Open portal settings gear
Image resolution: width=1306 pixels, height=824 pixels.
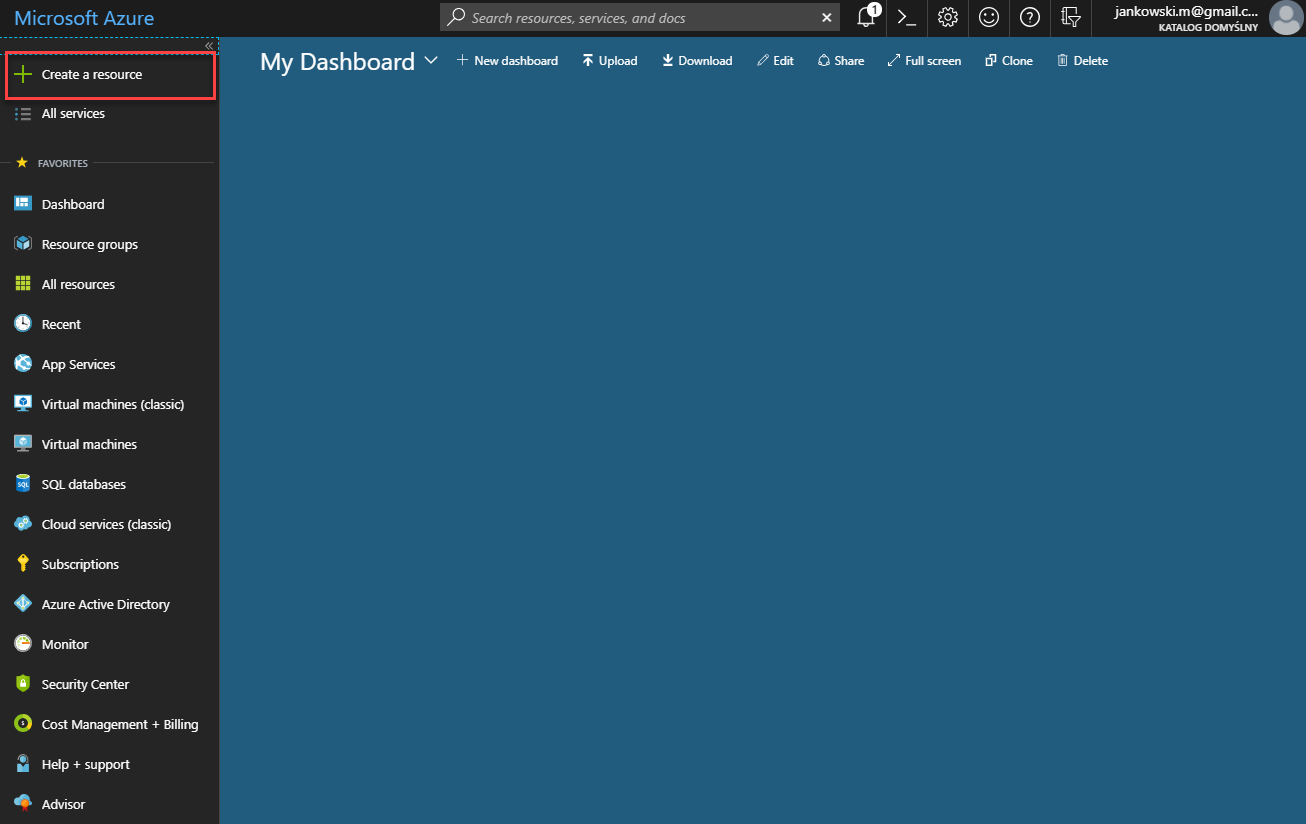coord(948,17)
